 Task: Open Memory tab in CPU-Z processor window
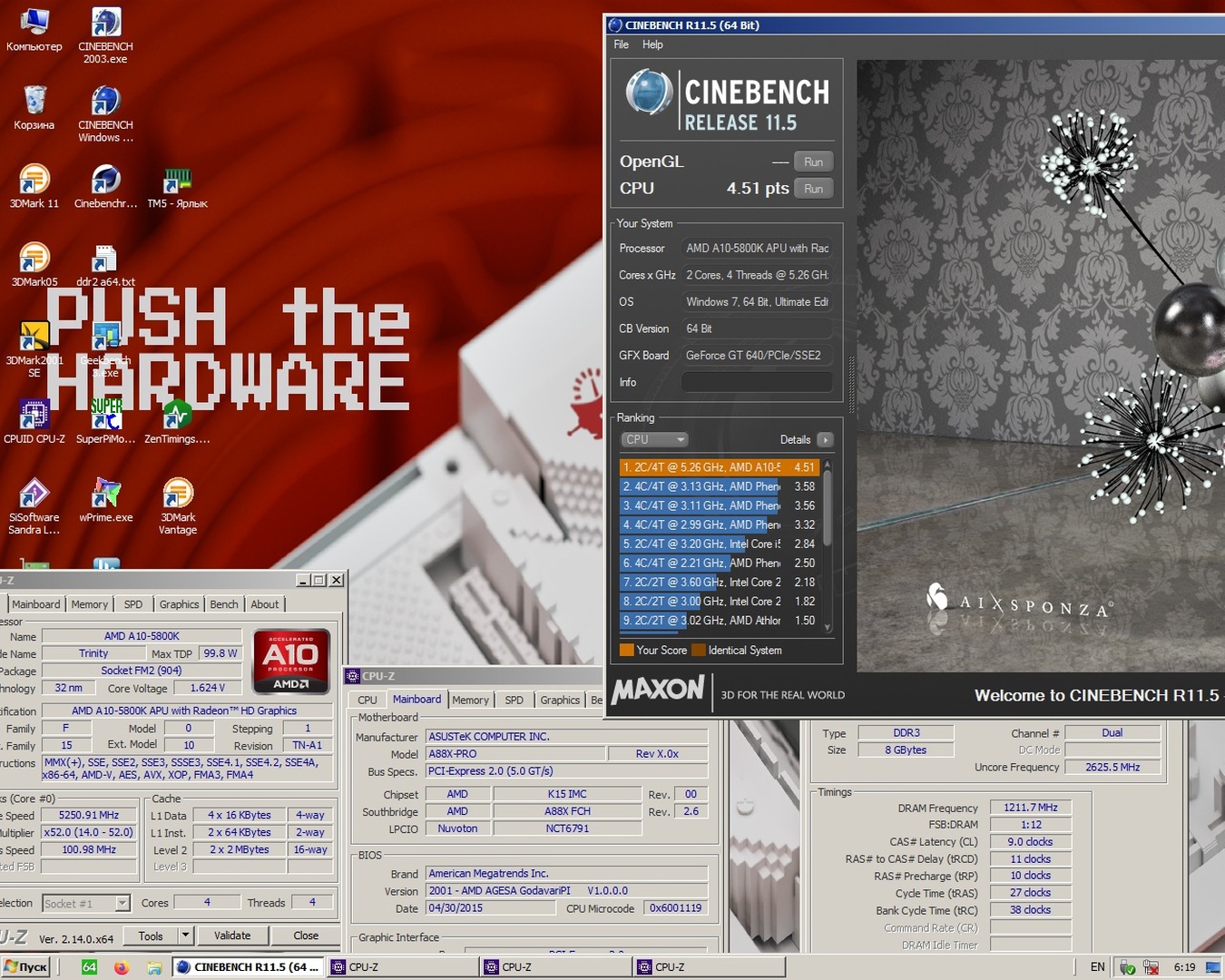click(90, 604)
